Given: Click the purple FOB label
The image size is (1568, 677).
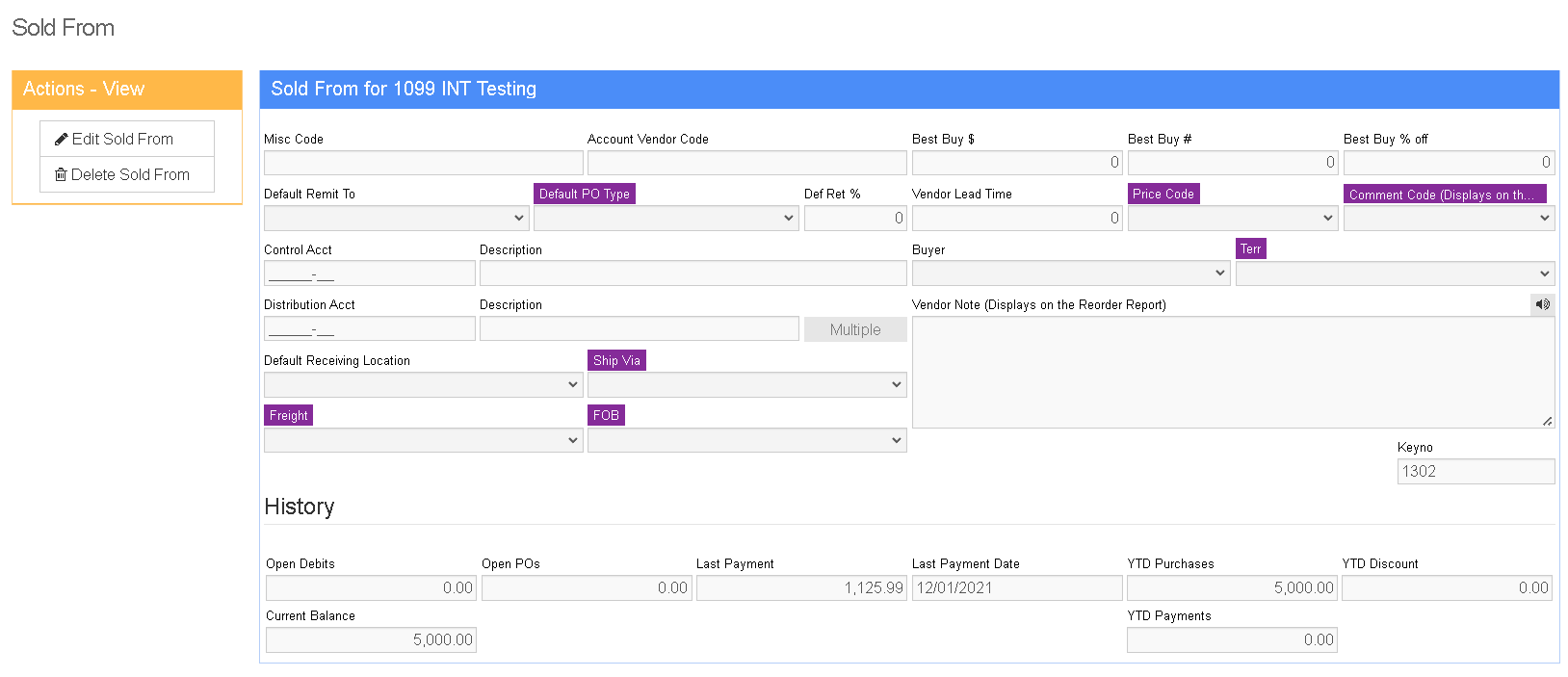Looking at the screenshot, I should [x=606, y=415].
